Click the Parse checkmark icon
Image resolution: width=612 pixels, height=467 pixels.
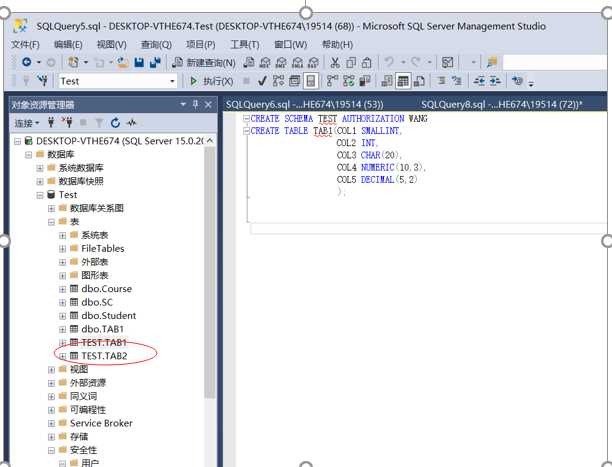click(262, 81)
